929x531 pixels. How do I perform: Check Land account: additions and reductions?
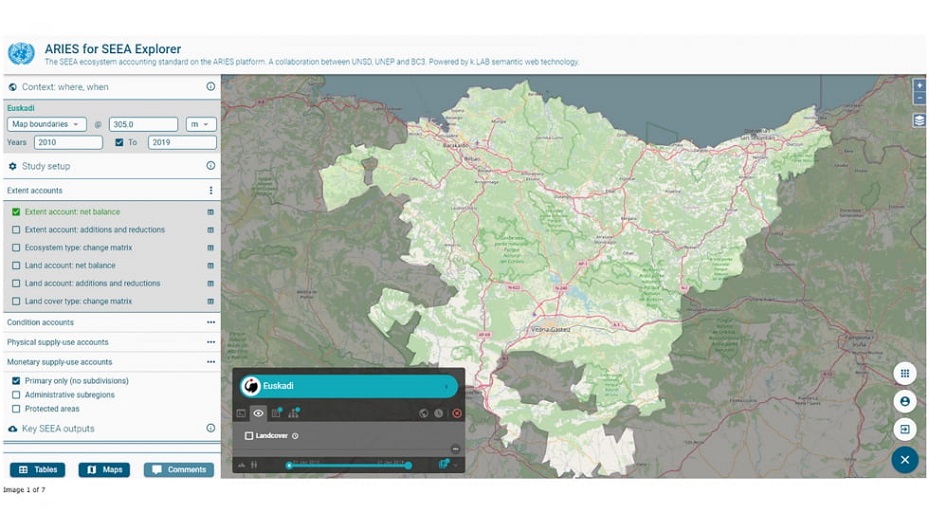coord(16,283)
